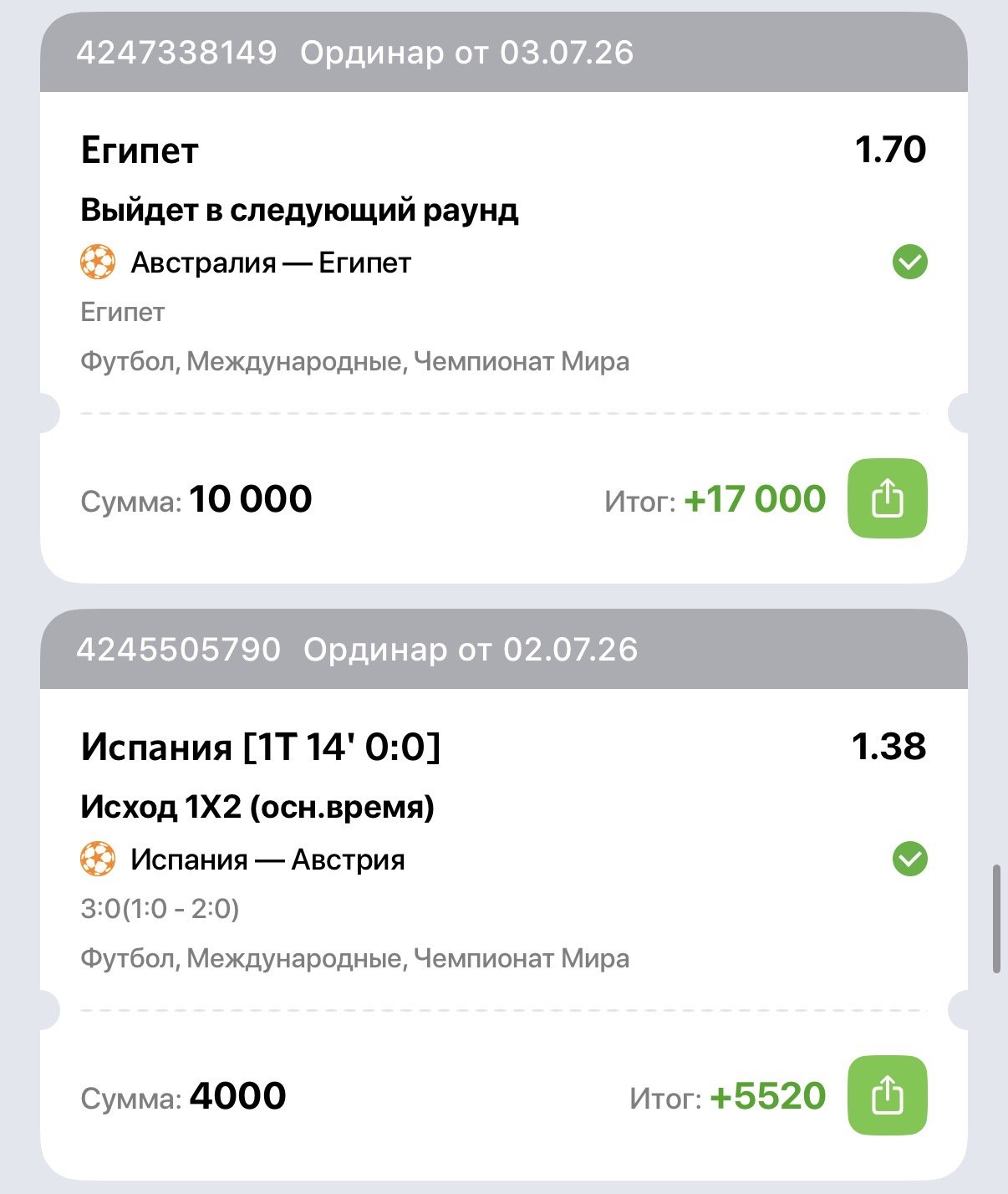The height and width of the screenshot is (1194, 1008).
Task: Select the 1.38 odds value
Action: tap(888, 747)
